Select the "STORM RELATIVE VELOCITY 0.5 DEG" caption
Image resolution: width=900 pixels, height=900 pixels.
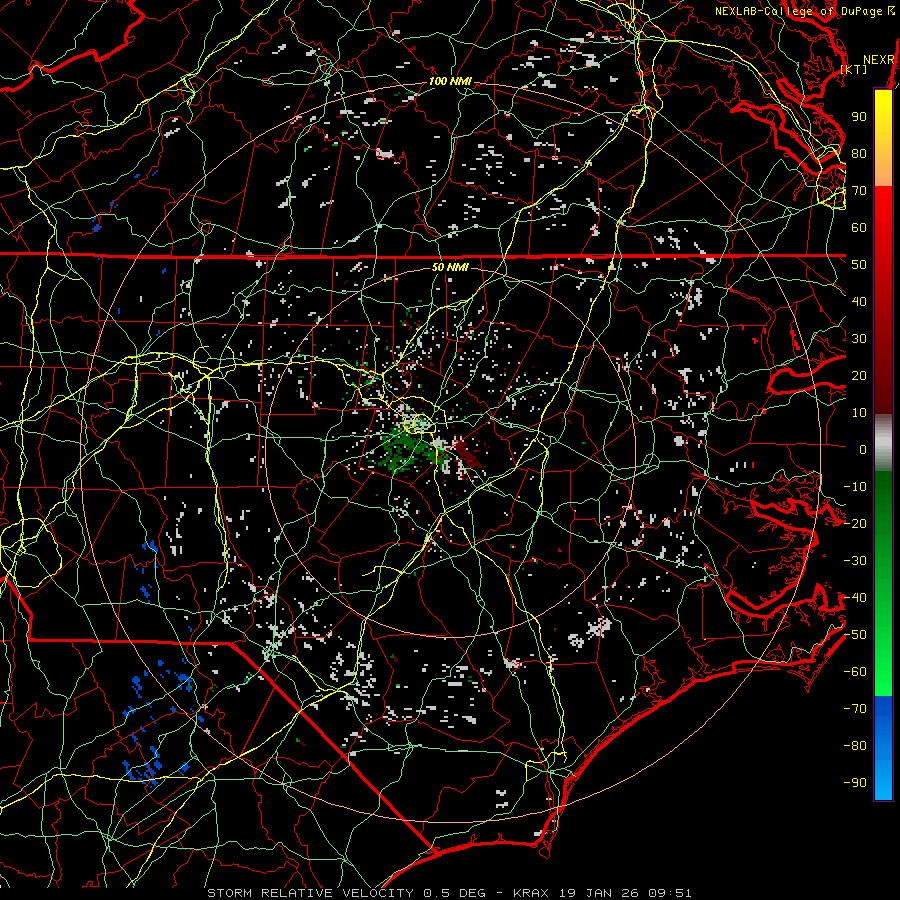346,893
